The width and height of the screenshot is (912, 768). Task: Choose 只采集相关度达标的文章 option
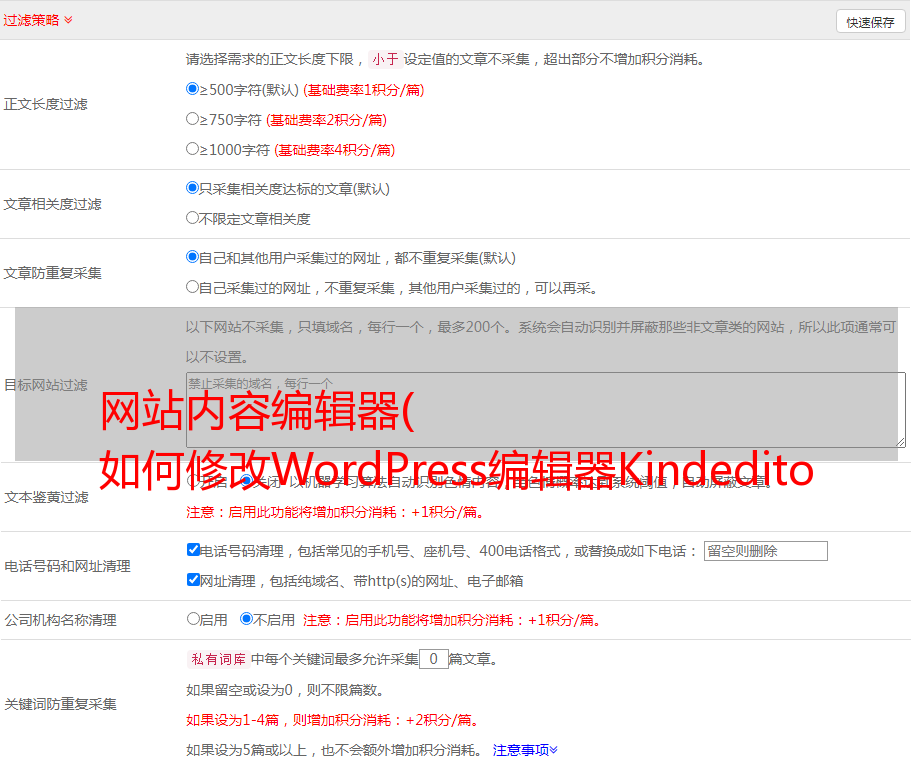point(192,188)
